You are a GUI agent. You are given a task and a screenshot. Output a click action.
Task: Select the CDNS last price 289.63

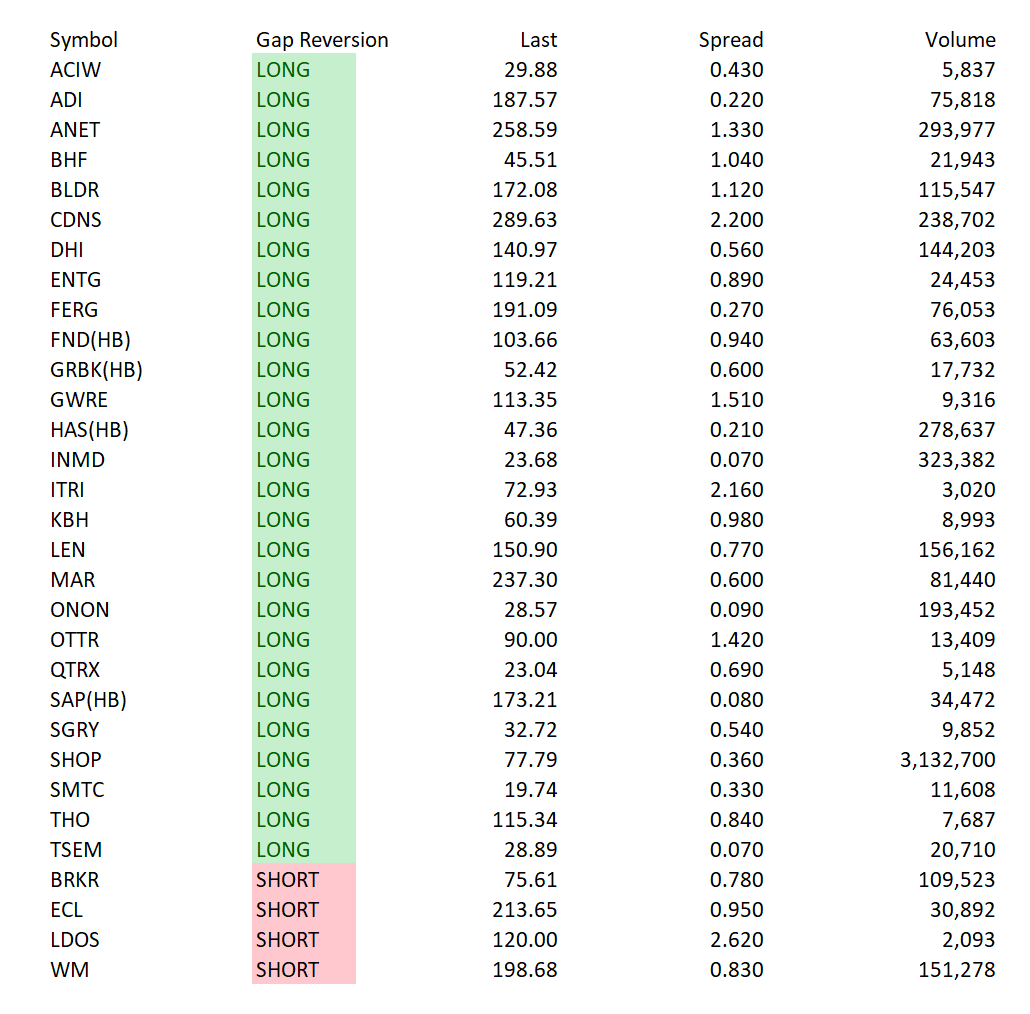coord(524,219)
